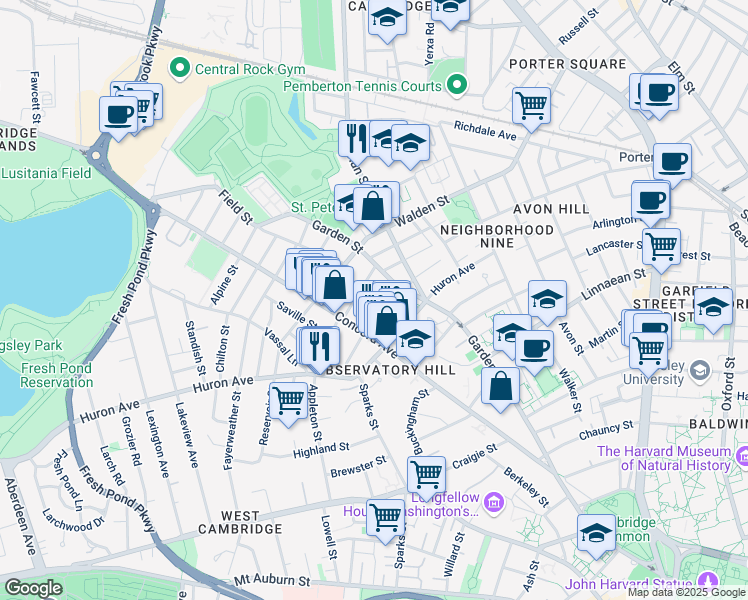Viewport: 748px width, 600px height.
Task: Open the shopping cart marker on Huron Ave
Action: tap(289, 404)
